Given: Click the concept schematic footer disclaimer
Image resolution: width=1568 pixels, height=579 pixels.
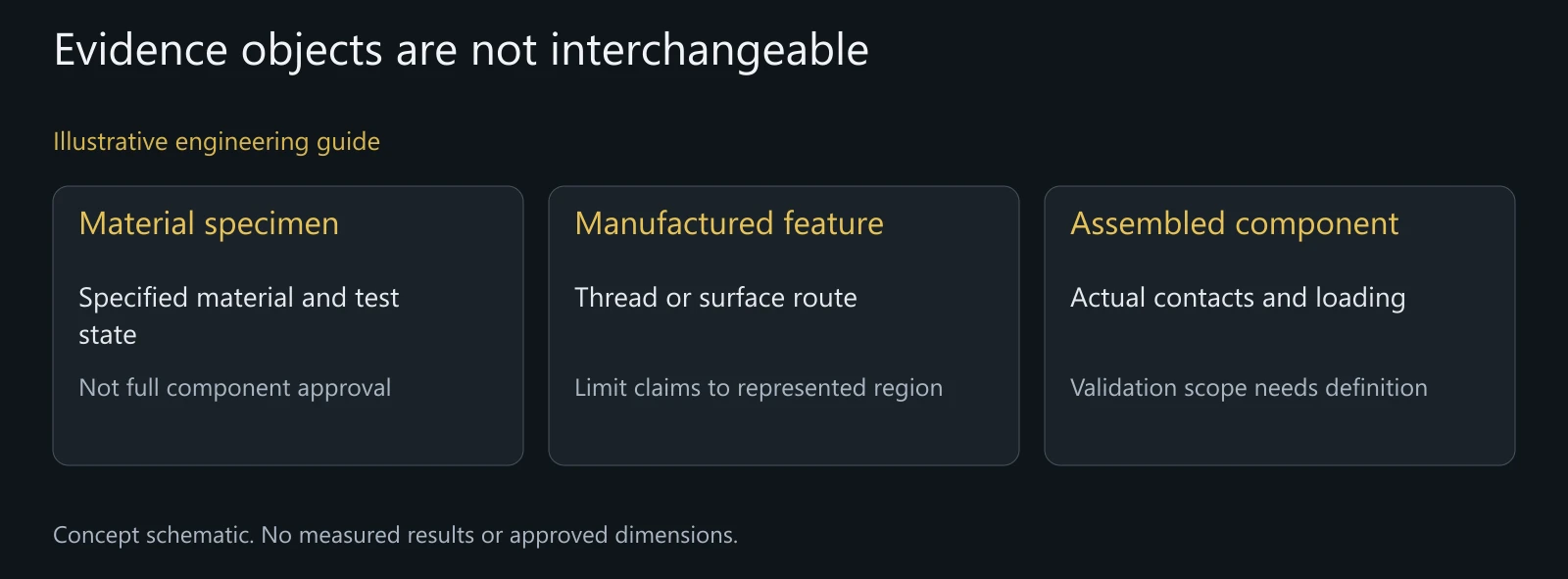Looking at the screenshot, I should point(395,535).
